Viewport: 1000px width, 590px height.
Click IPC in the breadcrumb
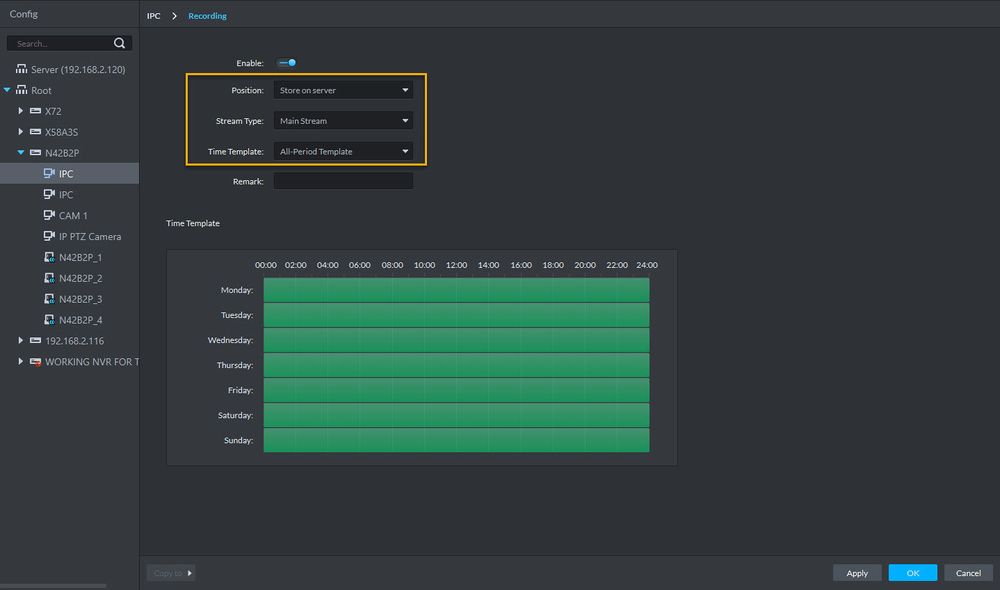(153, 16)
